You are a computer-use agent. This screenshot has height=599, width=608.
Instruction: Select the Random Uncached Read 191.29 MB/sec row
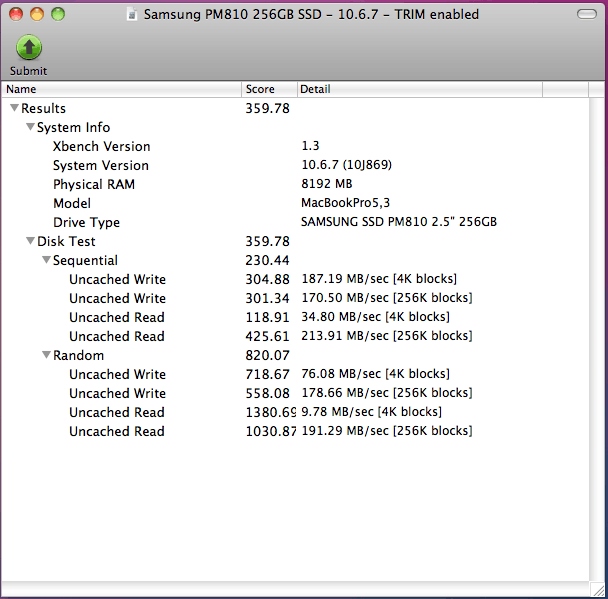(x=295, y=431)
